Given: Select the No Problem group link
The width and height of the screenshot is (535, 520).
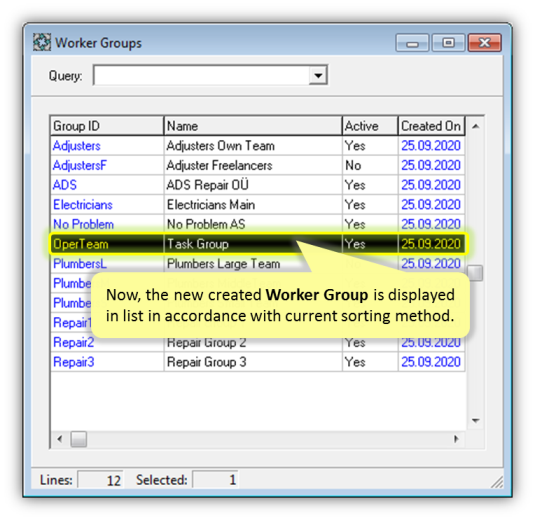Looking at the screenshot, I should [x=84, y=224].
